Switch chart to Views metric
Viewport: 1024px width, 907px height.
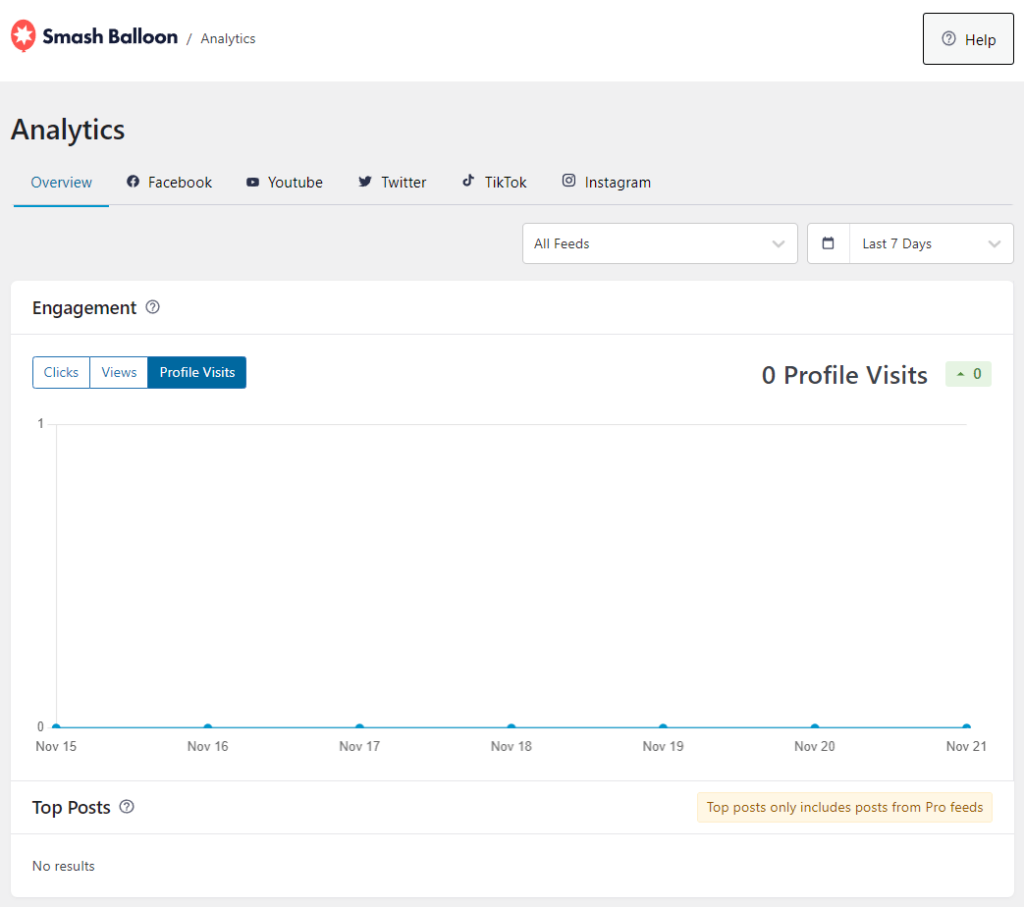tap(119, 372)
